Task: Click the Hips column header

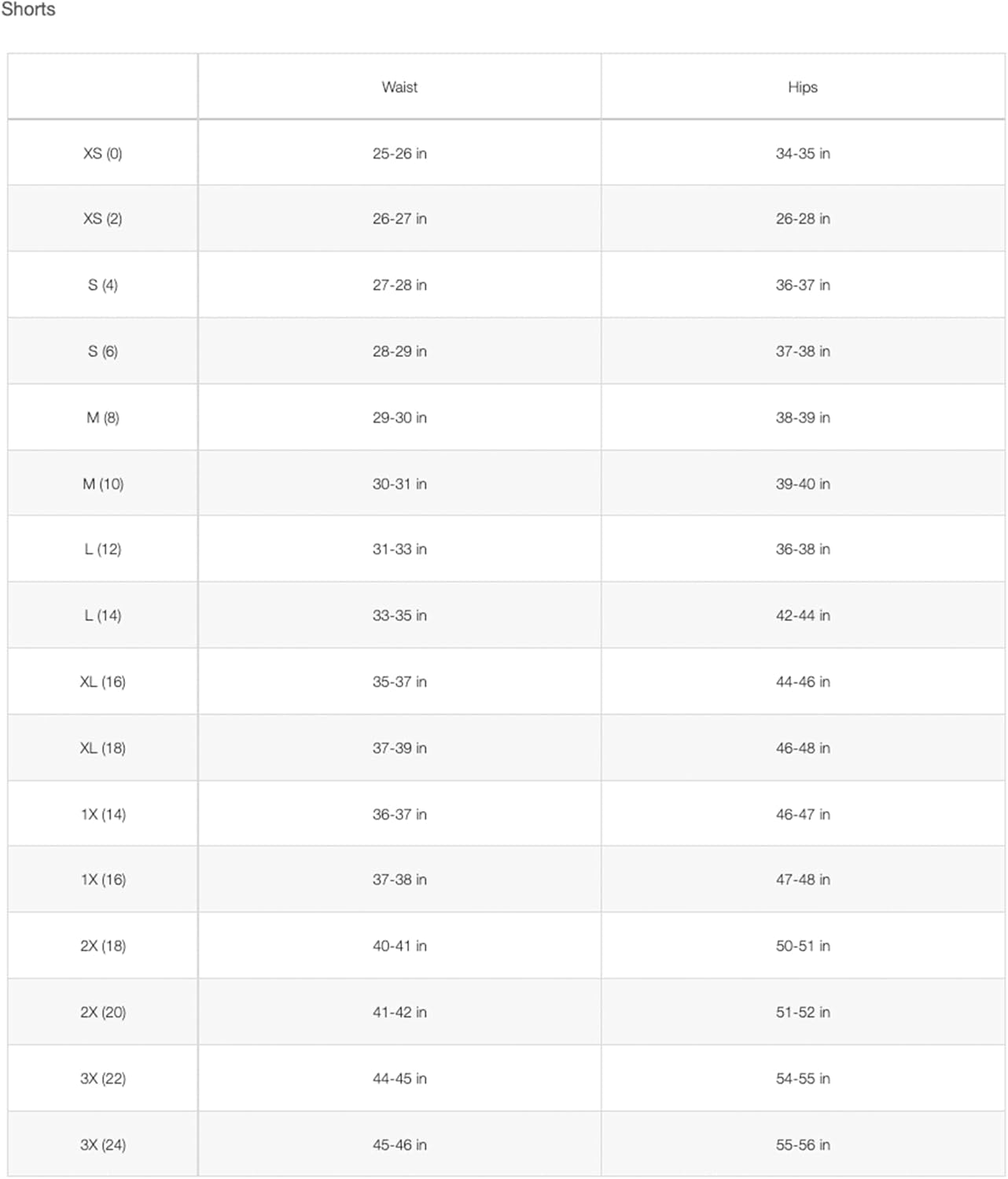Action: coord(803,87)
